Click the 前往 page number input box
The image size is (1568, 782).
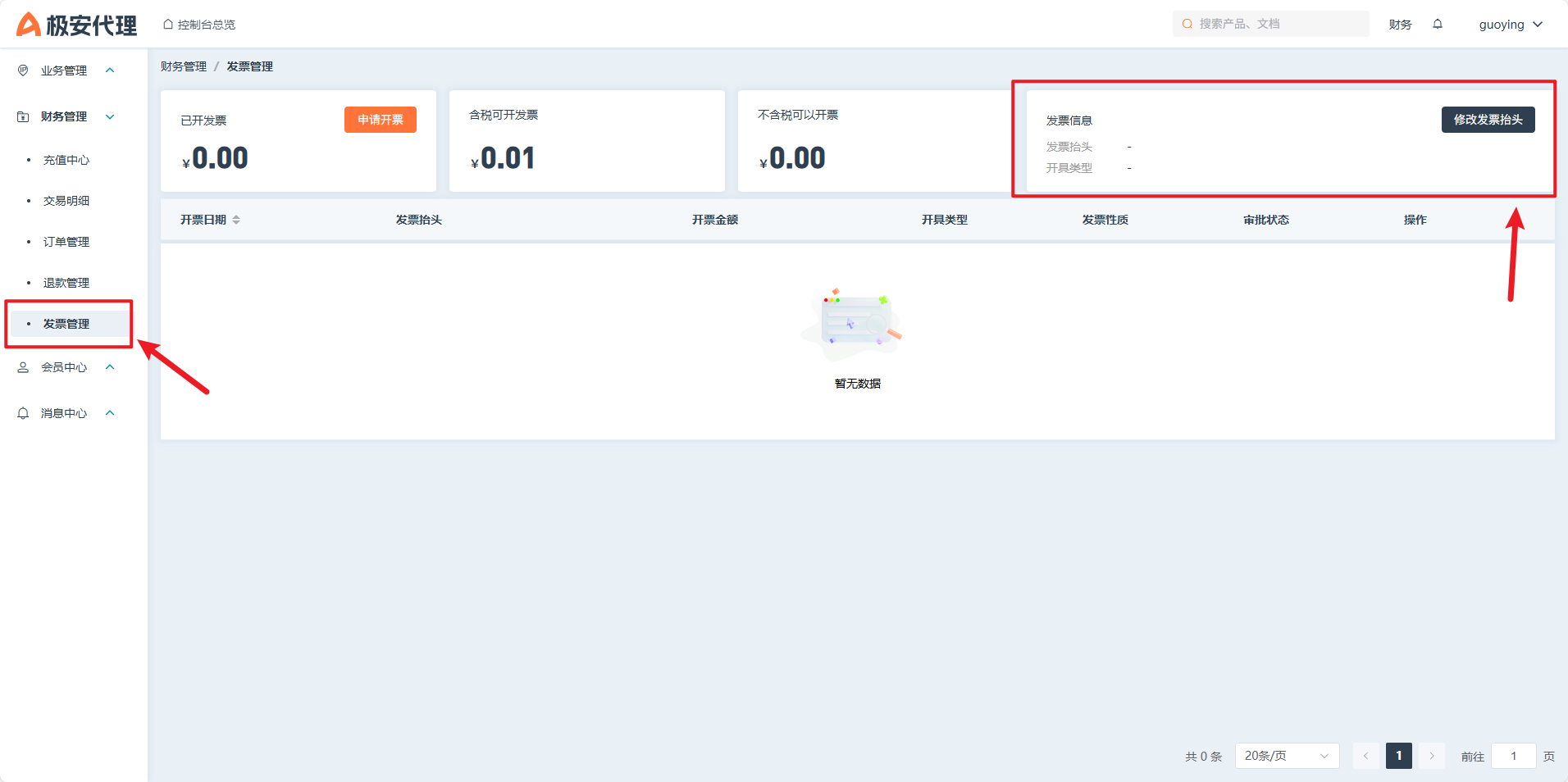(1513, 756)
